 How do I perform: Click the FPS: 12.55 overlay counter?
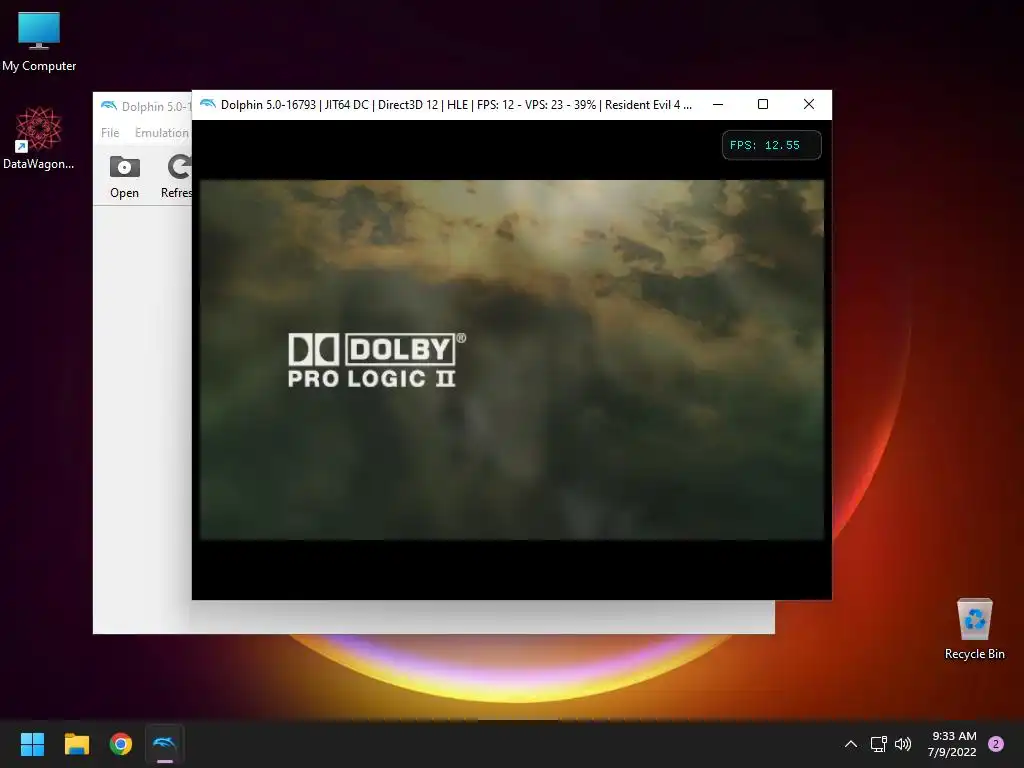(x=771, y=145)
